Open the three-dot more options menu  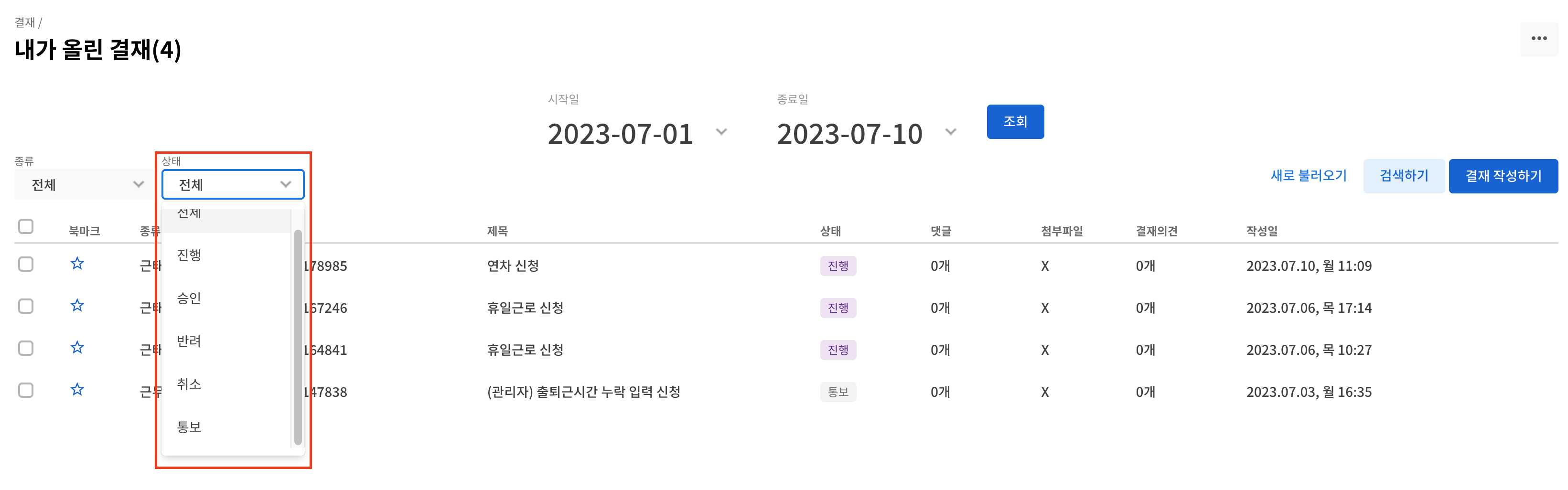click(x=1539, y=38)
